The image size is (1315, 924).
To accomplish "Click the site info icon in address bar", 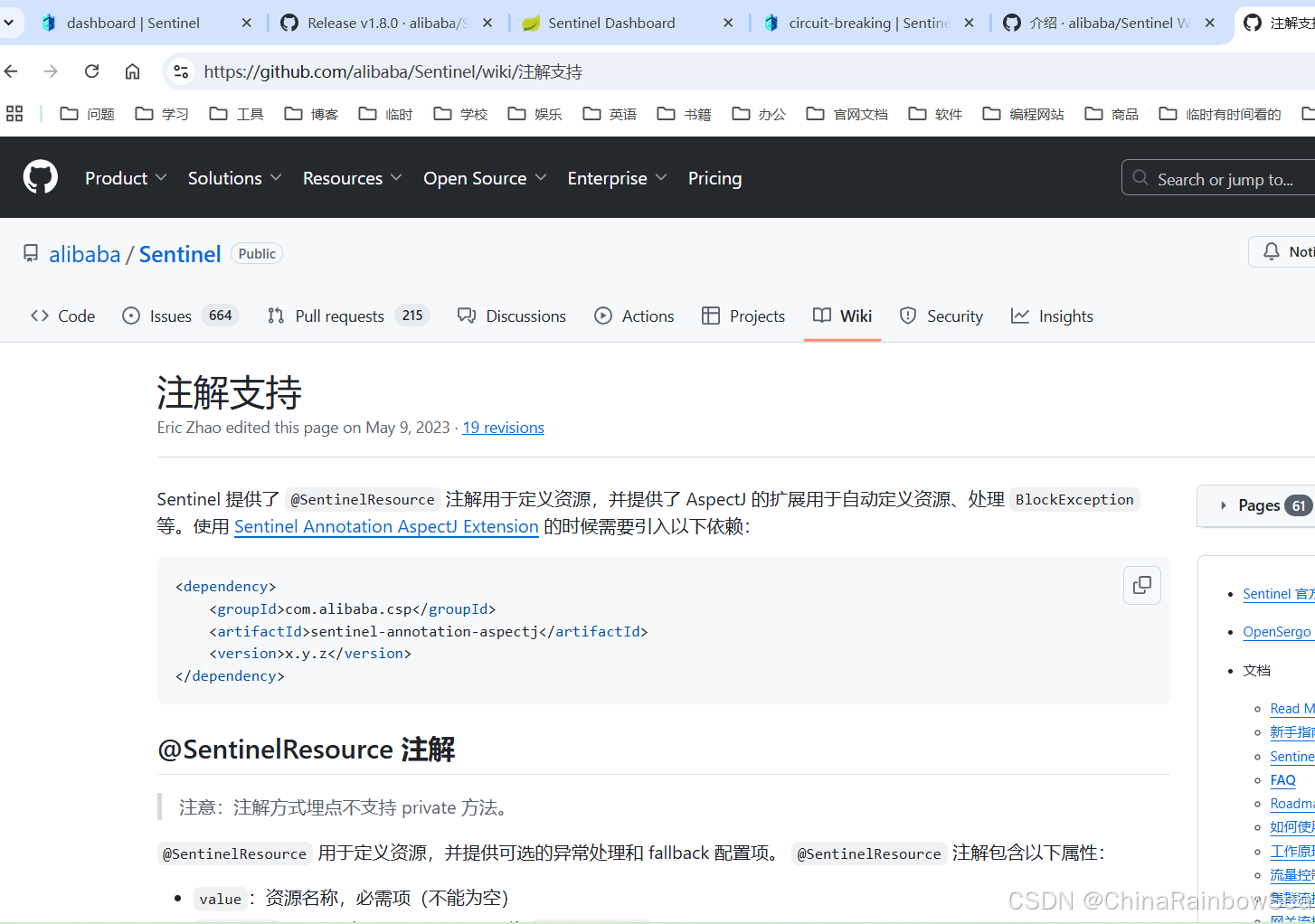I will tap(182, 71).
